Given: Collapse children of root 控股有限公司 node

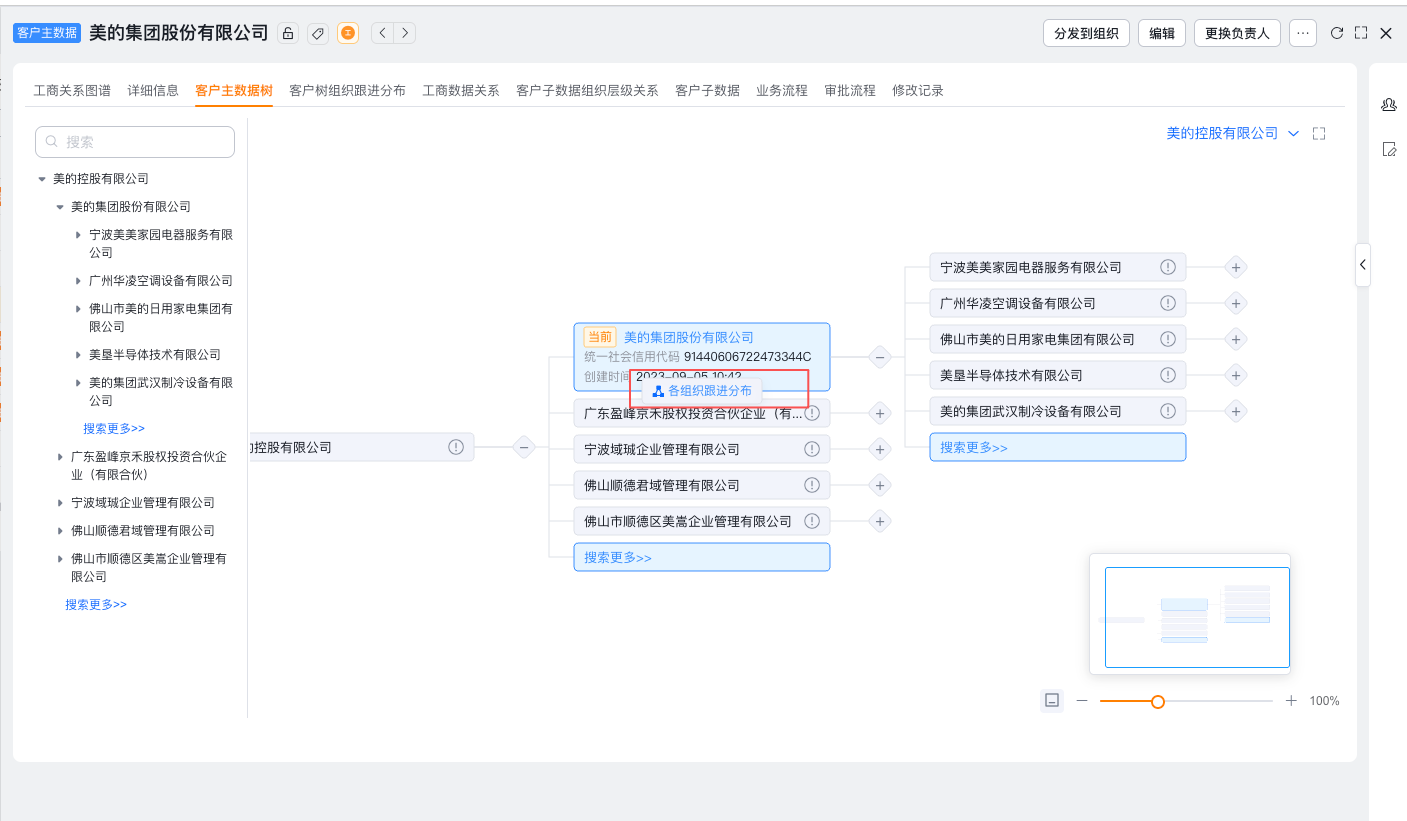Looking at the screenshot, I should pyautogui.click(x=524, y=447).
